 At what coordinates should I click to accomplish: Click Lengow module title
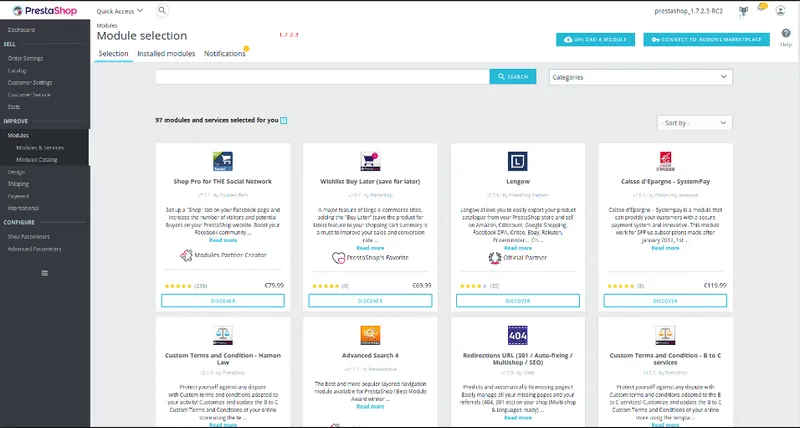[518, 182]
